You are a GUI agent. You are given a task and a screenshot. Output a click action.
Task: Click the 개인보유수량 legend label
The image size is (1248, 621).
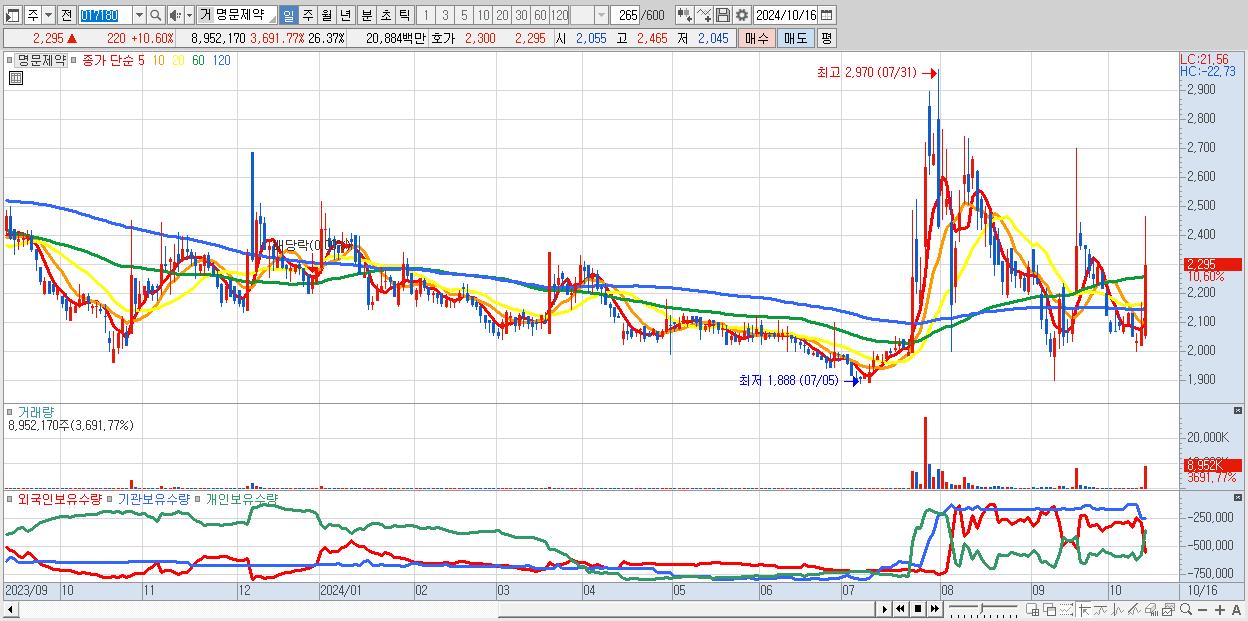pos(242,498)
